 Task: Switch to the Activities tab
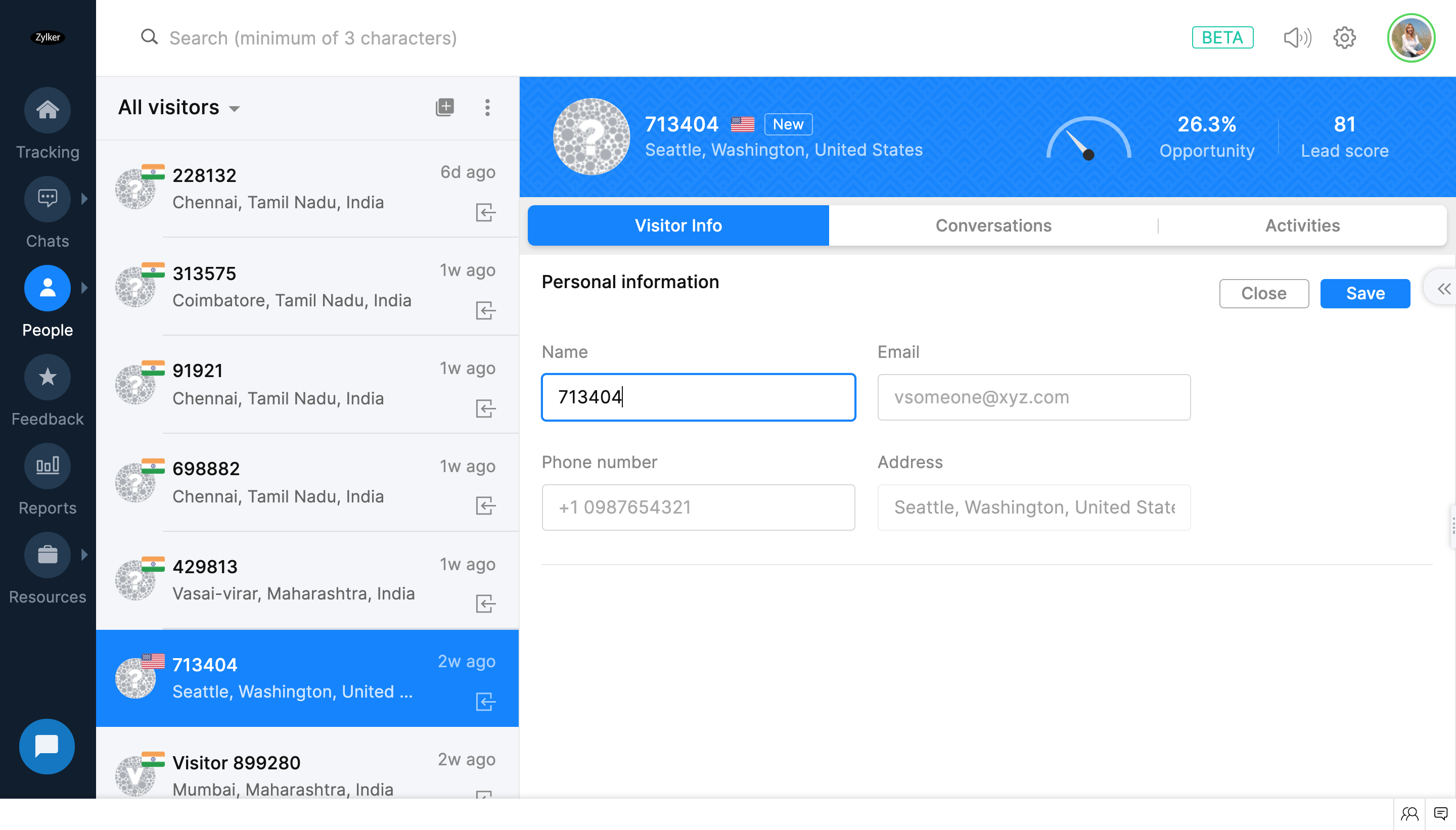point(1302,226)
